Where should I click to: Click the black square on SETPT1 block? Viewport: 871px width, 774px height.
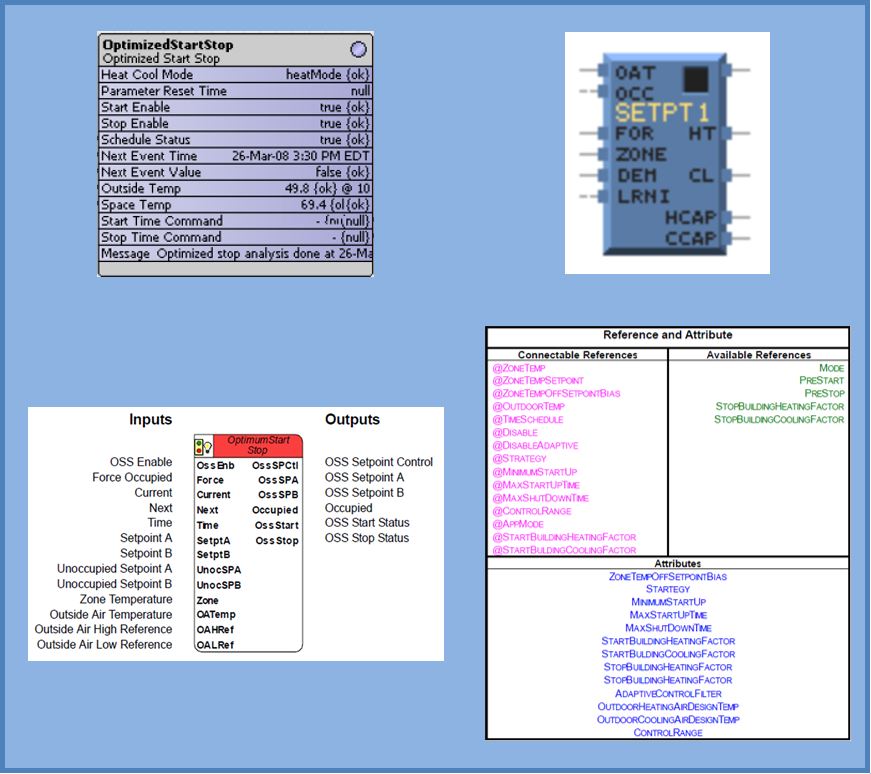pos(696,80)
